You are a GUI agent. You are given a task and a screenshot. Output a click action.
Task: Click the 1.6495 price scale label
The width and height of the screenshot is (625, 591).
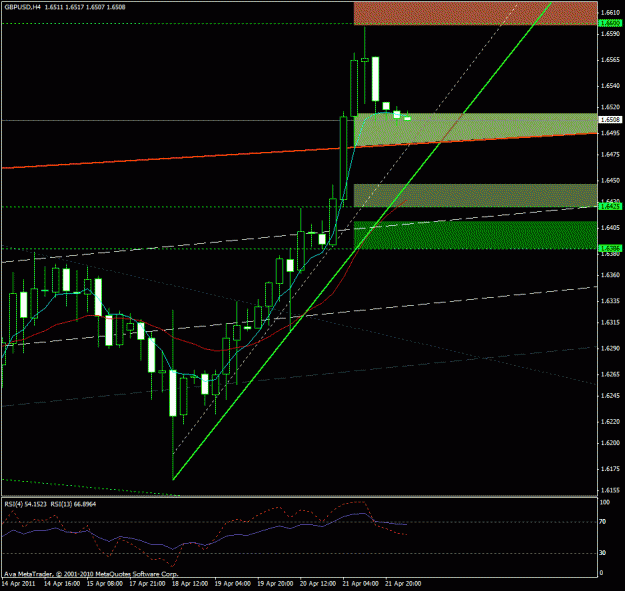(610, 133)
